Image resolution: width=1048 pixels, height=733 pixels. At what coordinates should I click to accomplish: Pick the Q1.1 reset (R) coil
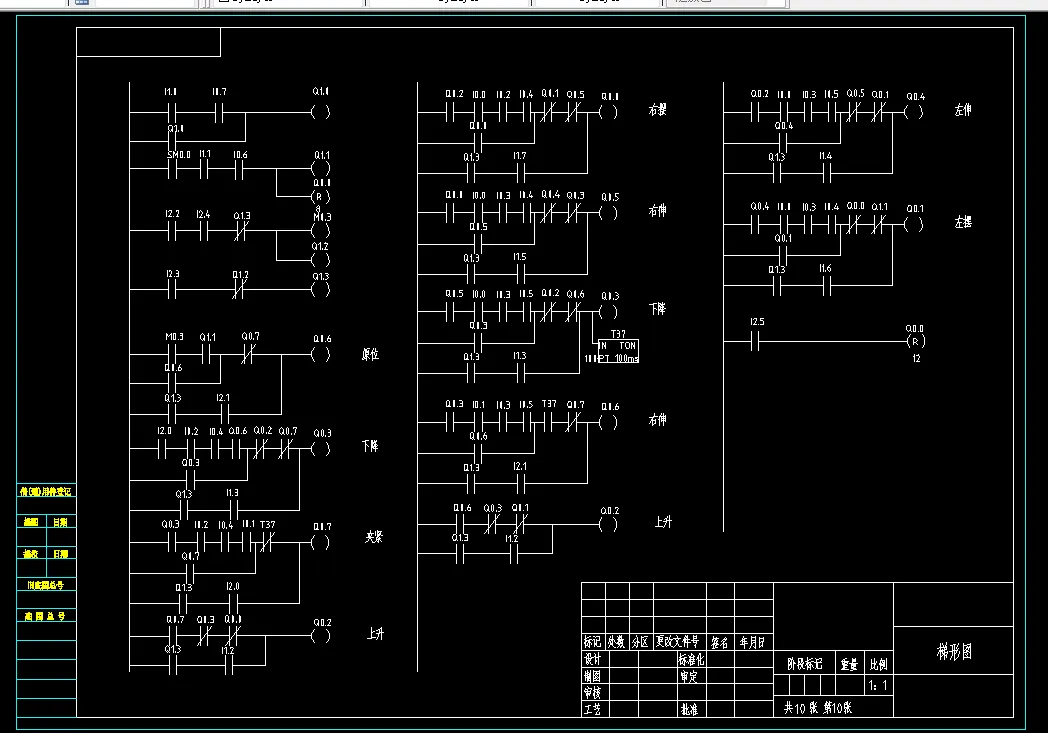321,196
